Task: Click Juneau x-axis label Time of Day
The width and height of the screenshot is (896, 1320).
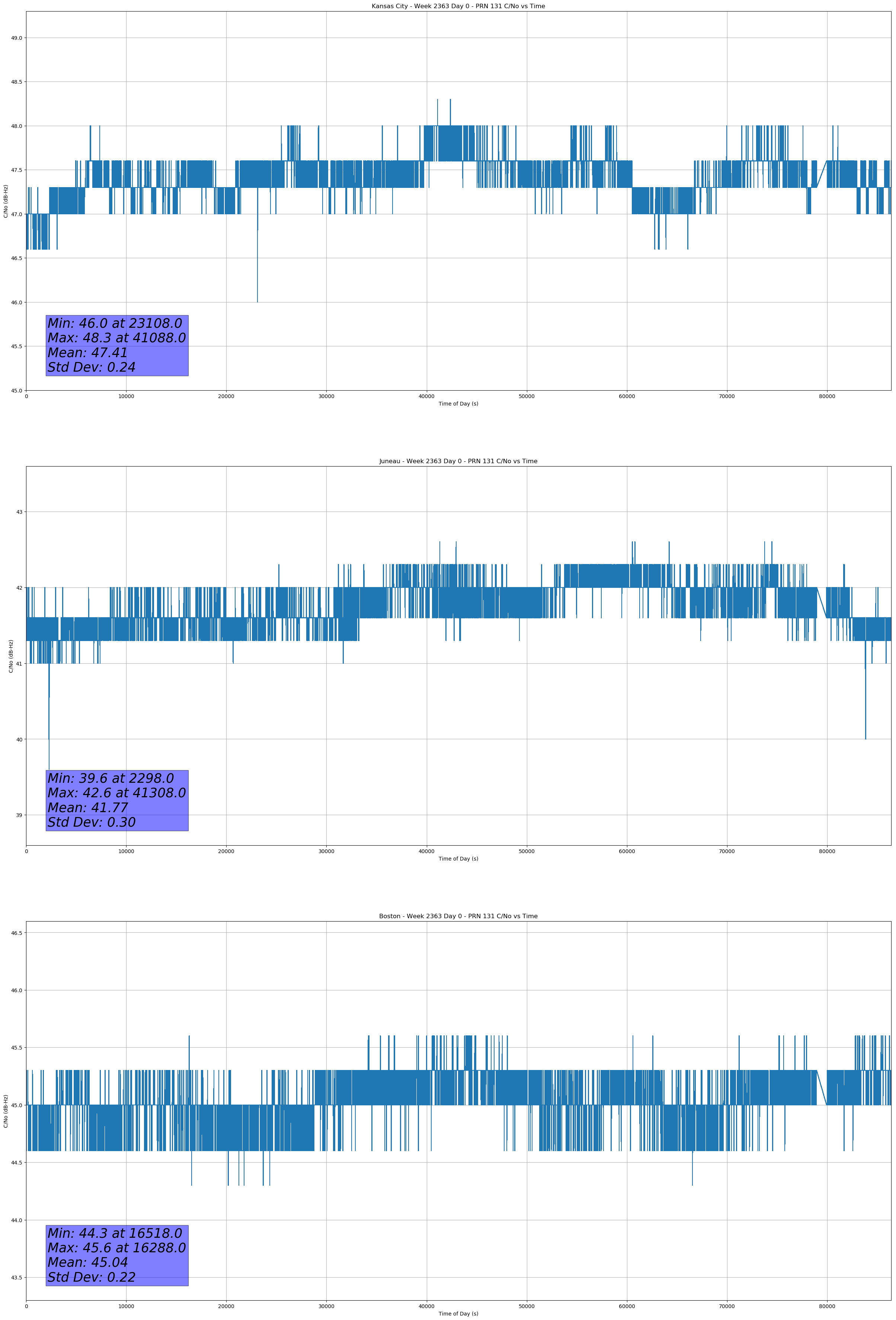Action: click(x=458, y=859)
